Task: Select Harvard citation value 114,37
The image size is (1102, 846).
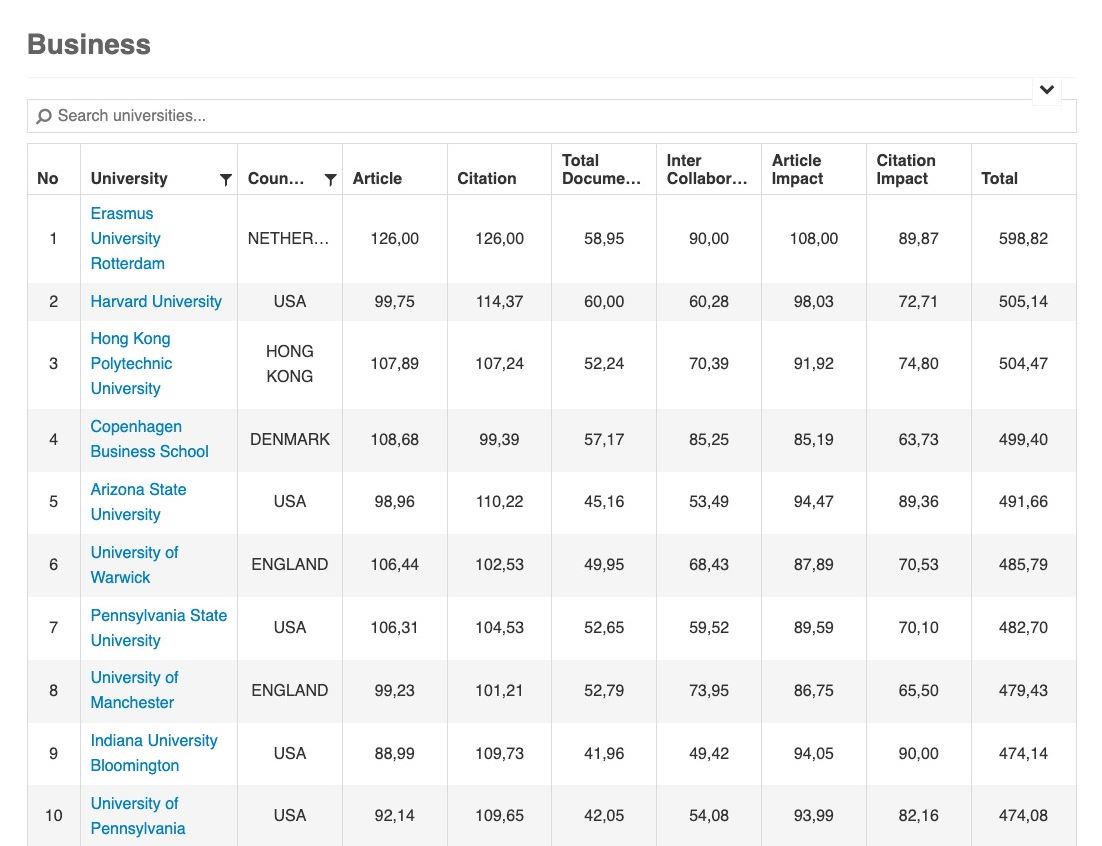Action: click(499, 301)
